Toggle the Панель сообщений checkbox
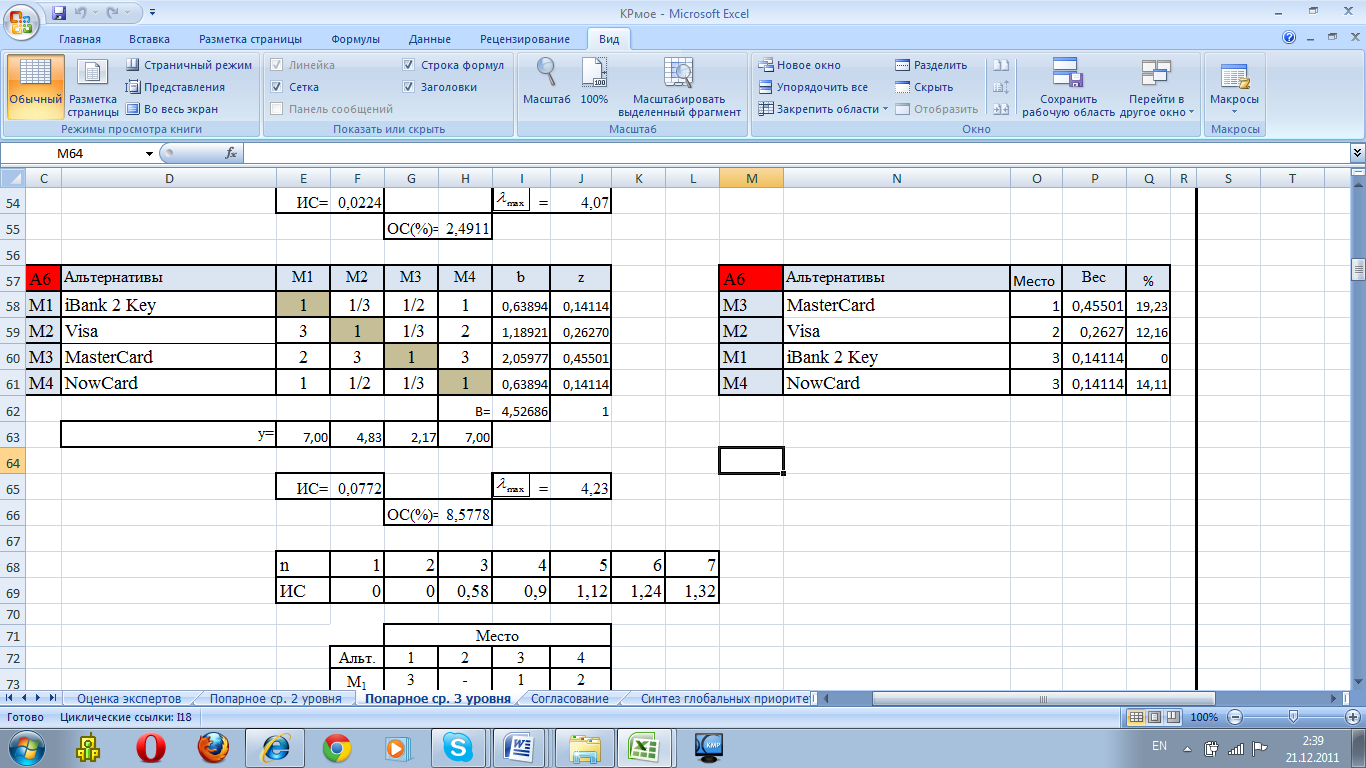1366x768 pixels. (x=278, y=109)
